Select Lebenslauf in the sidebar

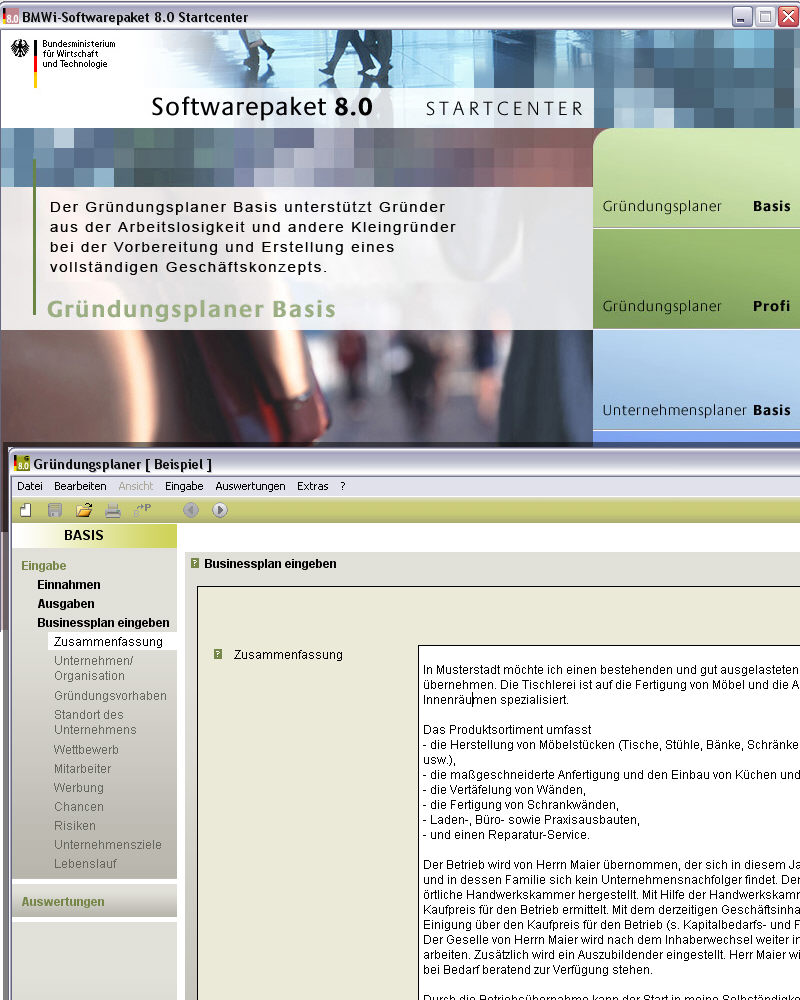(85, 864)
